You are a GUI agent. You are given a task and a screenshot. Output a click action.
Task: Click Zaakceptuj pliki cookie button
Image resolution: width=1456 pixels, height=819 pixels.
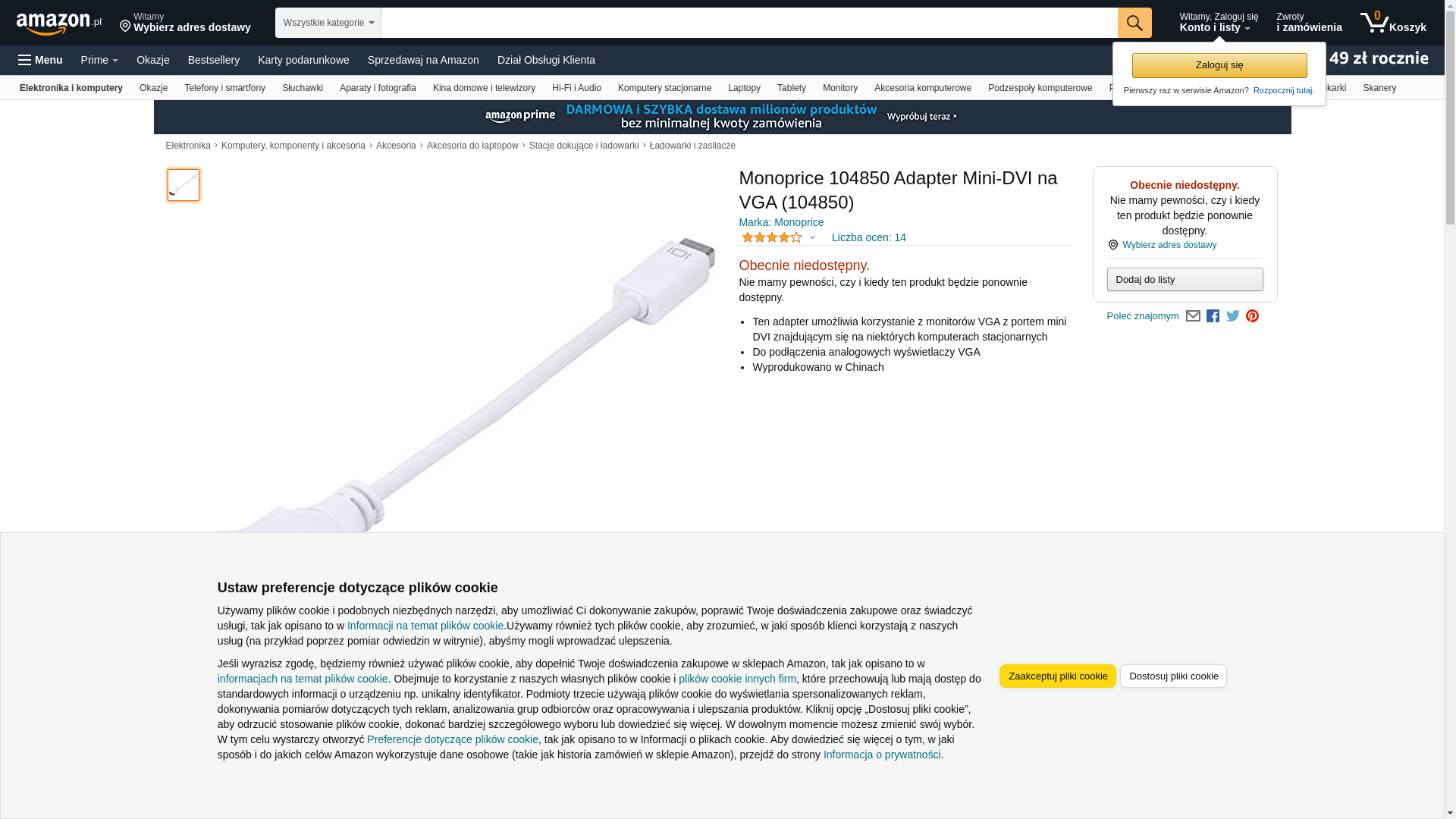(1058, 676)
